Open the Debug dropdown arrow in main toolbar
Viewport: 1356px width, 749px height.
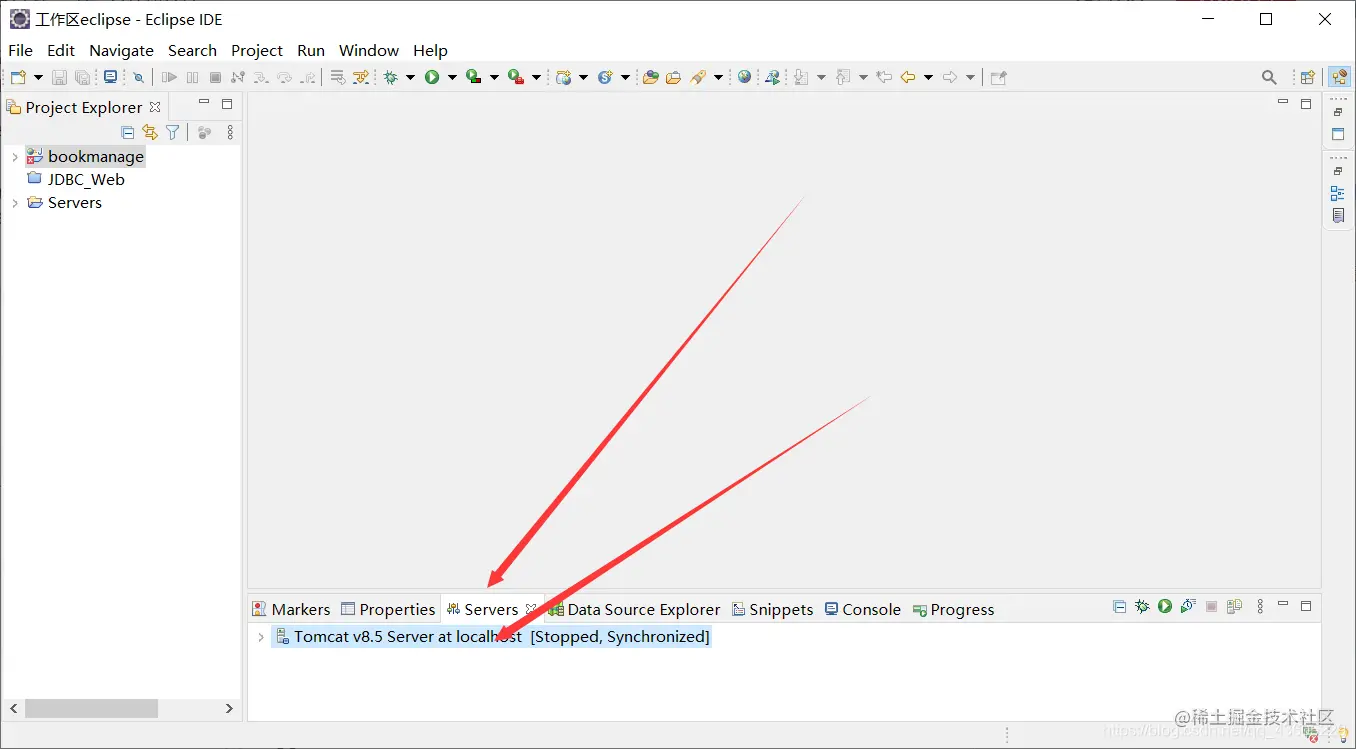pyautogui.click(x=410, y=77)
